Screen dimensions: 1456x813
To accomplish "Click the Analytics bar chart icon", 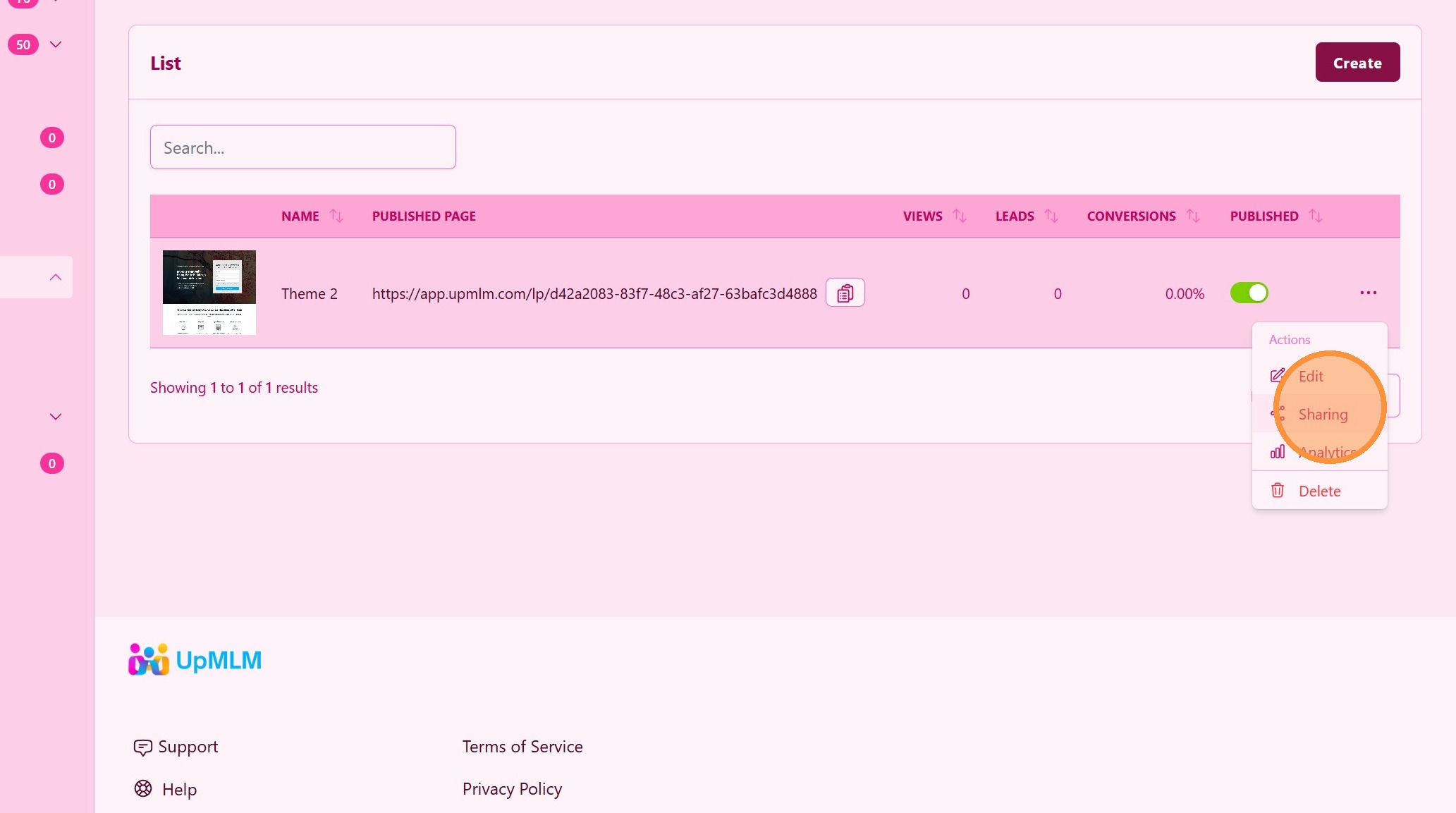I will click(1277, 452).
